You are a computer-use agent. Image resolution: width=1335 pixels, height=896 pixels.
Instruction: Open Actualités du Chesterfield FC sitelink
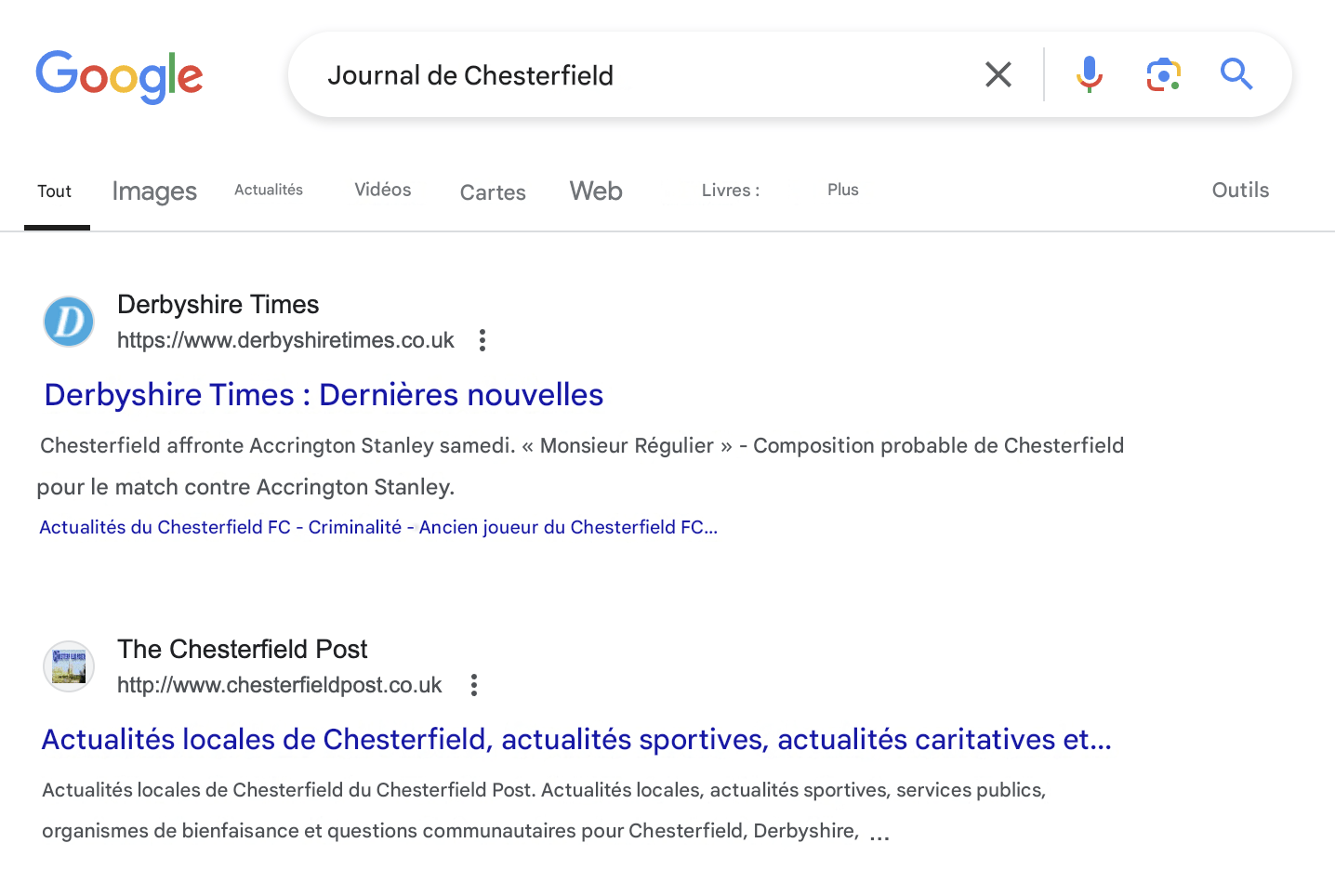(165, 528)
